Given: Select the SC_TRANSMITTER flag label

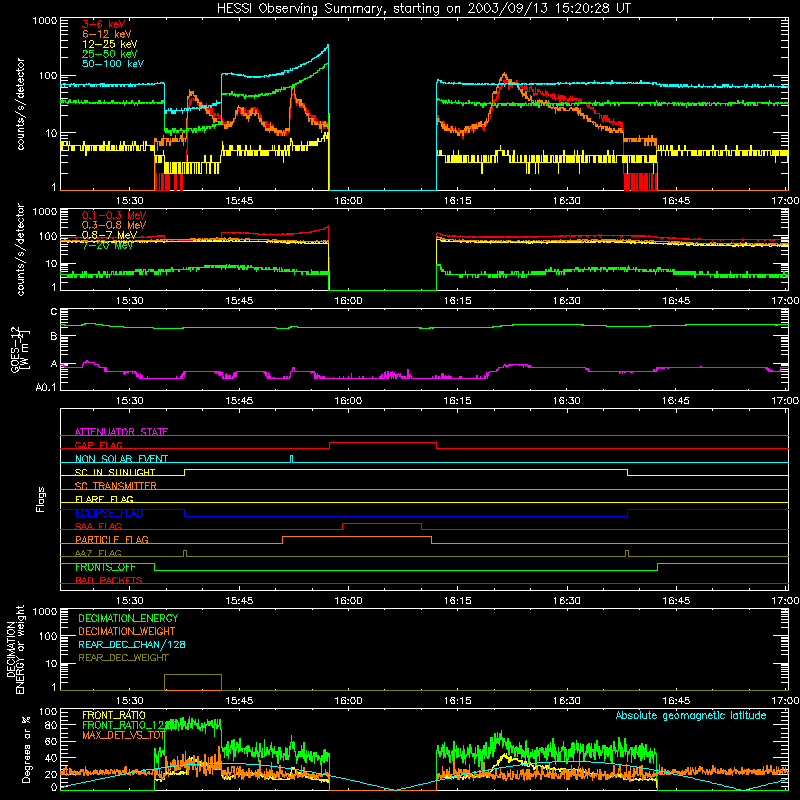Looking at the screenshot, I should coord(116,486).
